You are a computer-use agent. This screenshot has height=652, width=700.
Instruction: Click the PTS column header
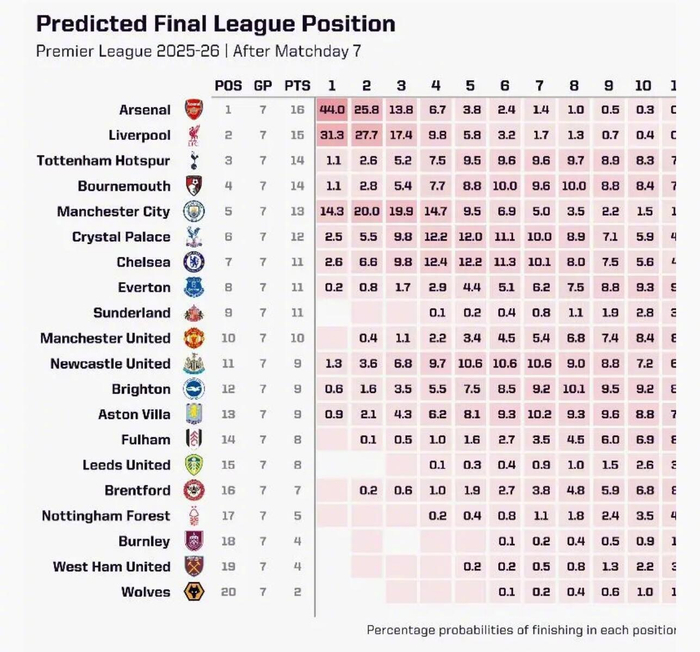click(297, 85)
